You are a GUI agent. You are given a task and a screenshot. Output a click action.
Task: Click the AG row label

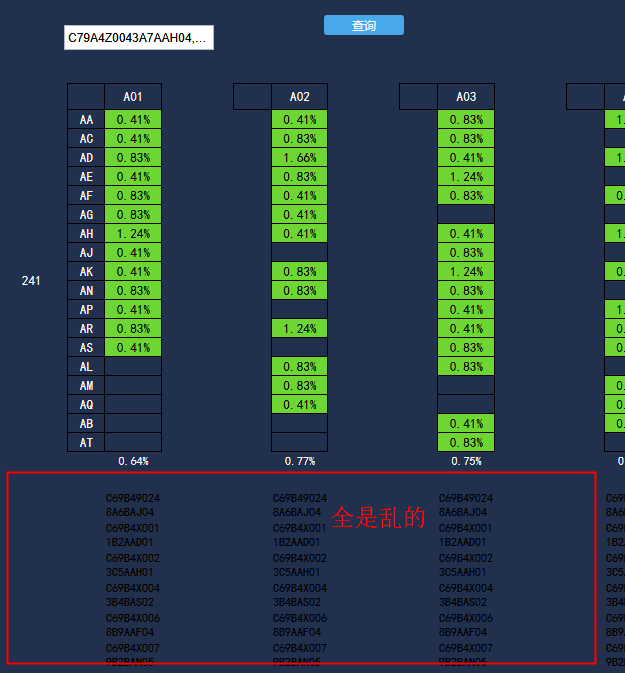click(x=86, y=215)
